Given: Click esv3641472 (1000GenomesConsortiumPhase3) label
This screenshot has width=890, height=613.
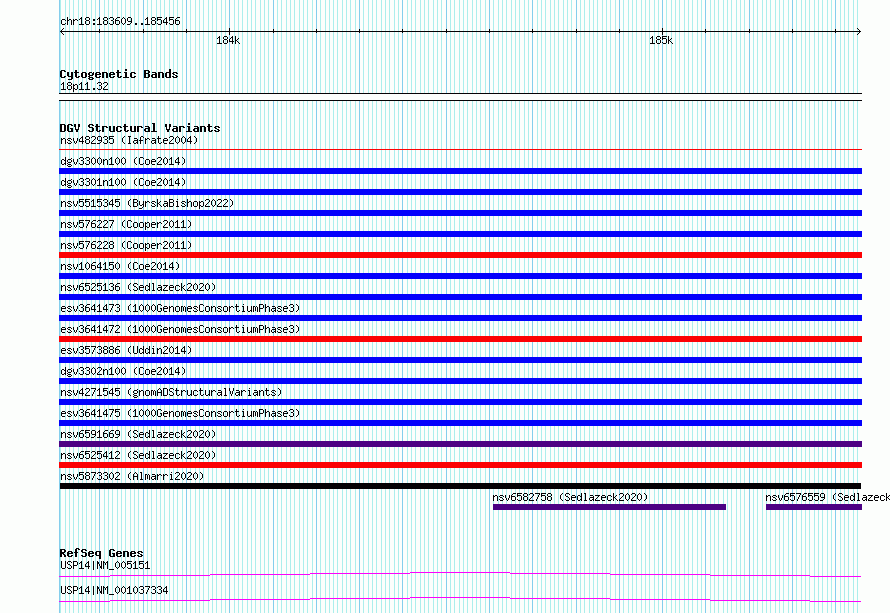Looking at the screenshot, I should [x=180, y=329].
